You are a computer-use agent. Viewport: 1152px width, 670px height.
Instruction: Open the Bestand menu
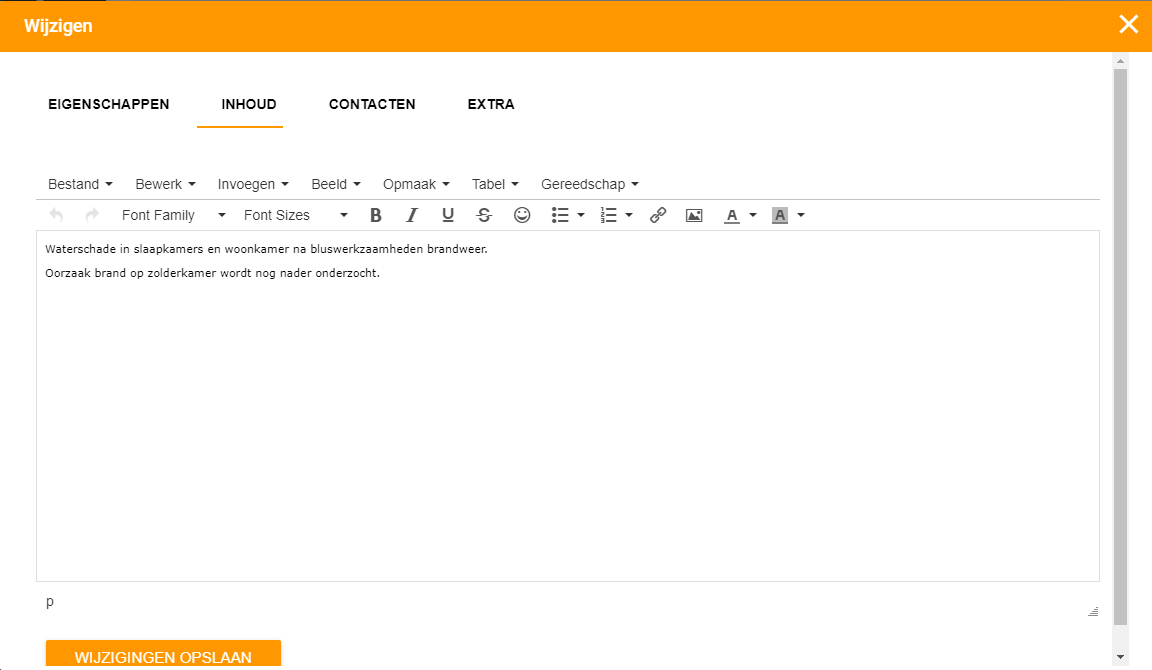pos(80,184)
